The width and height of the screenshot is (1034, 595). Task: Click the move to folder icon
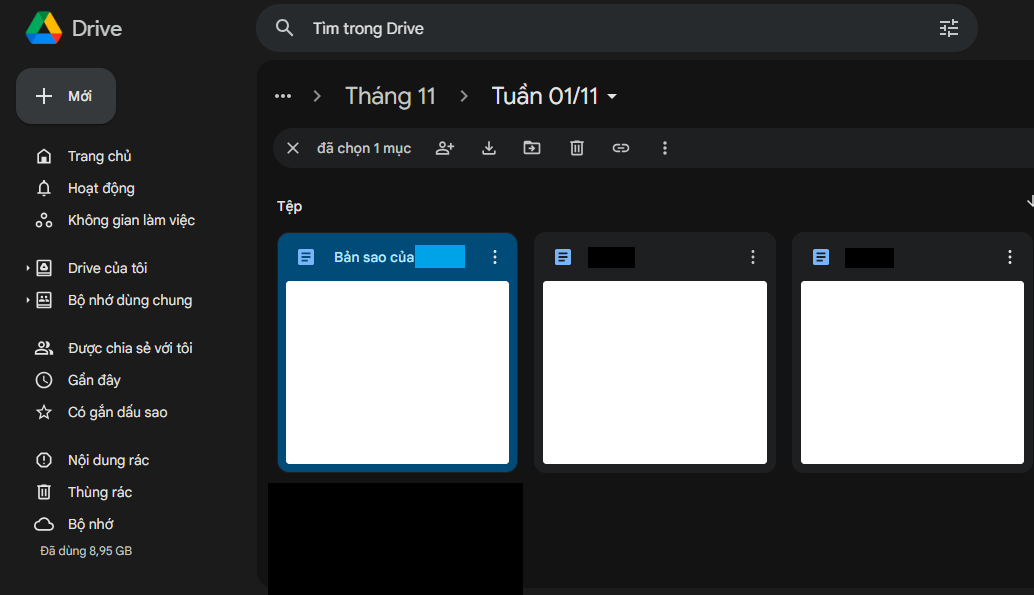click(532, 148)
